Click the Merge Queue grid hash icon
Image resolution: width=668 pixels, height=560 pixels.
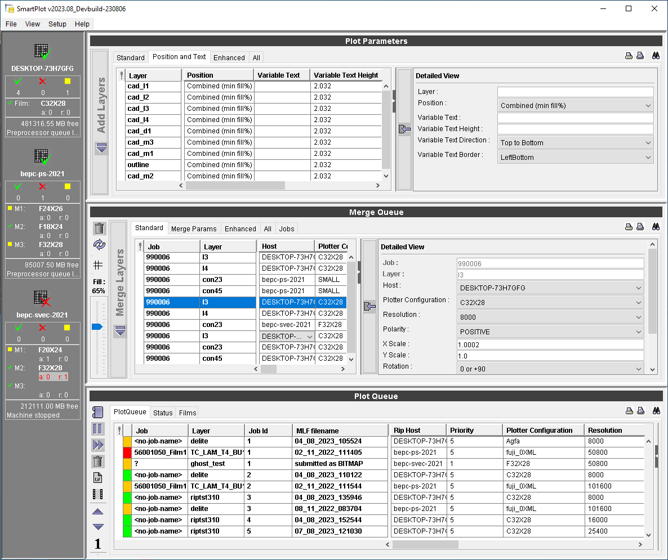(98, 265)
